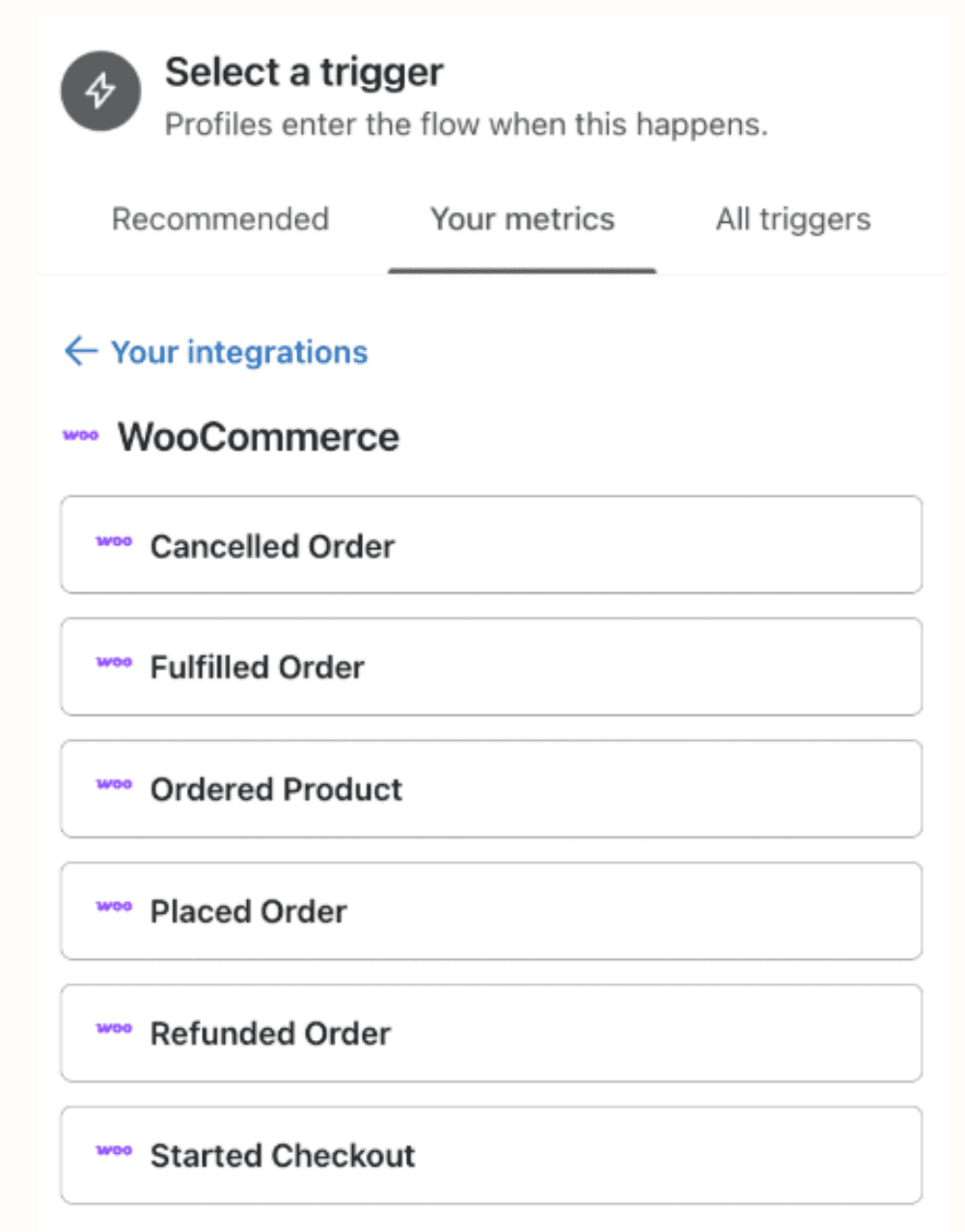Select the Placed Order trigger
The width and height of the screenshot is (965, 1232).
(x=491, y=911)
